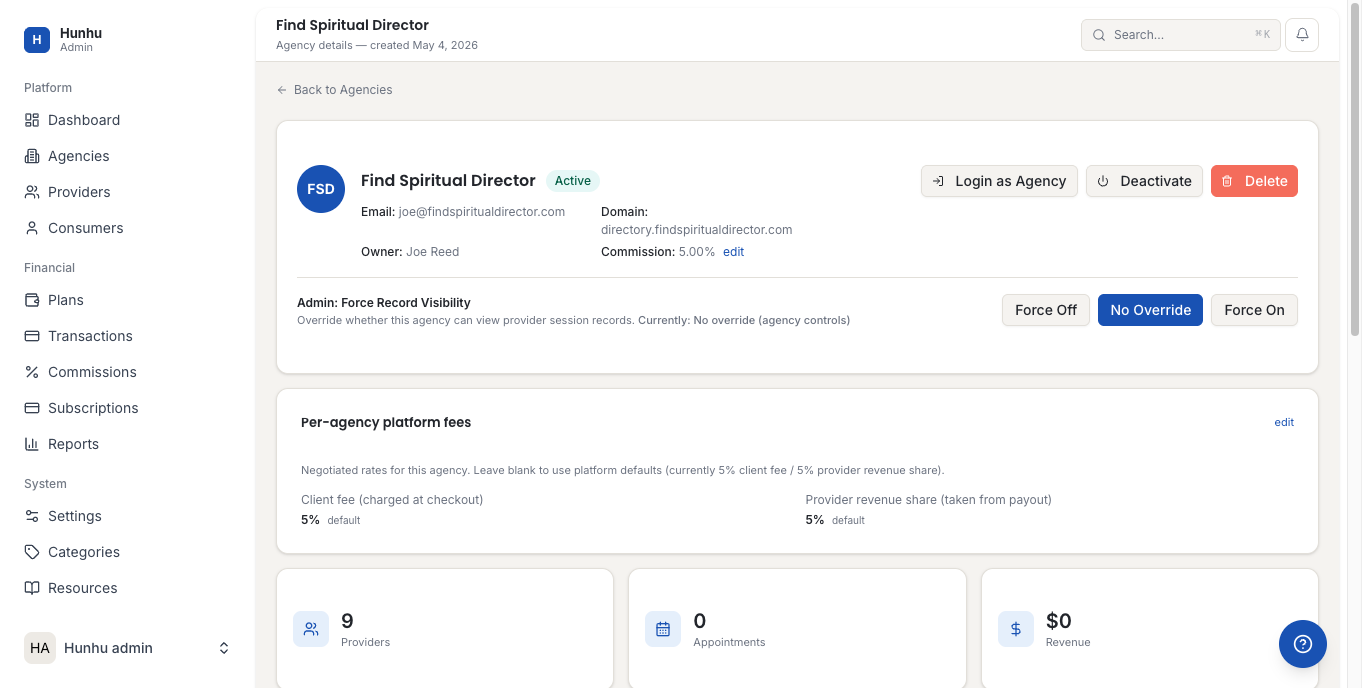The width and height of the screenshot is (1362, 688).
Task: Click the Active status badge
Action: [x=573, y=181]
